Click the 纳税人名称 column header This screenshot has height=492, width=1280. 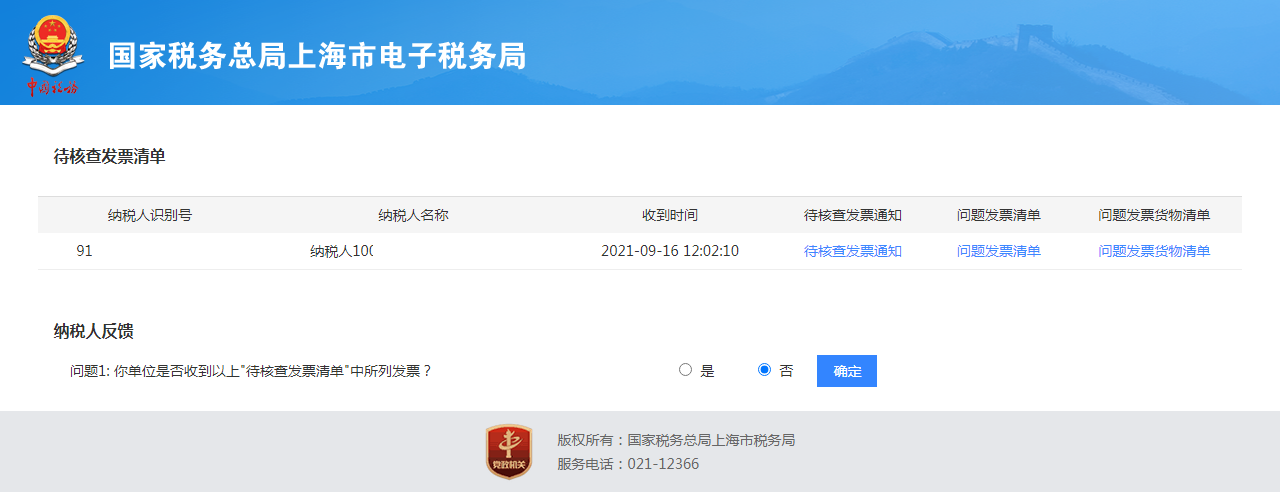tap(413, 215)
